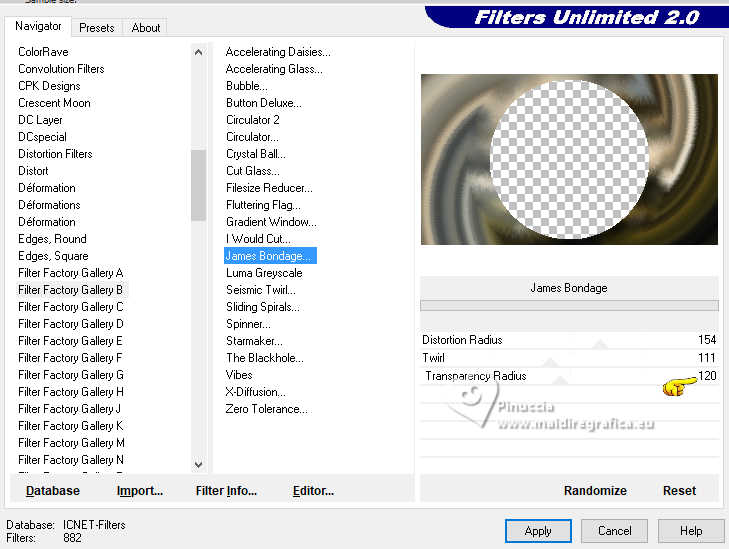
Task: Click scroll down arrow in category list
Action: pos(199,464)
